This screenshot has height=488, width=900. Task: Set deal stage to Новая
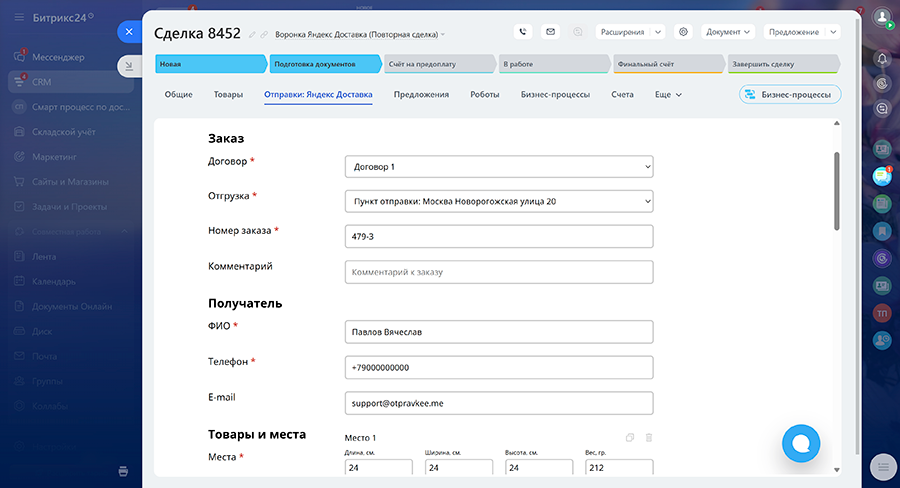[x=211, y=64]
